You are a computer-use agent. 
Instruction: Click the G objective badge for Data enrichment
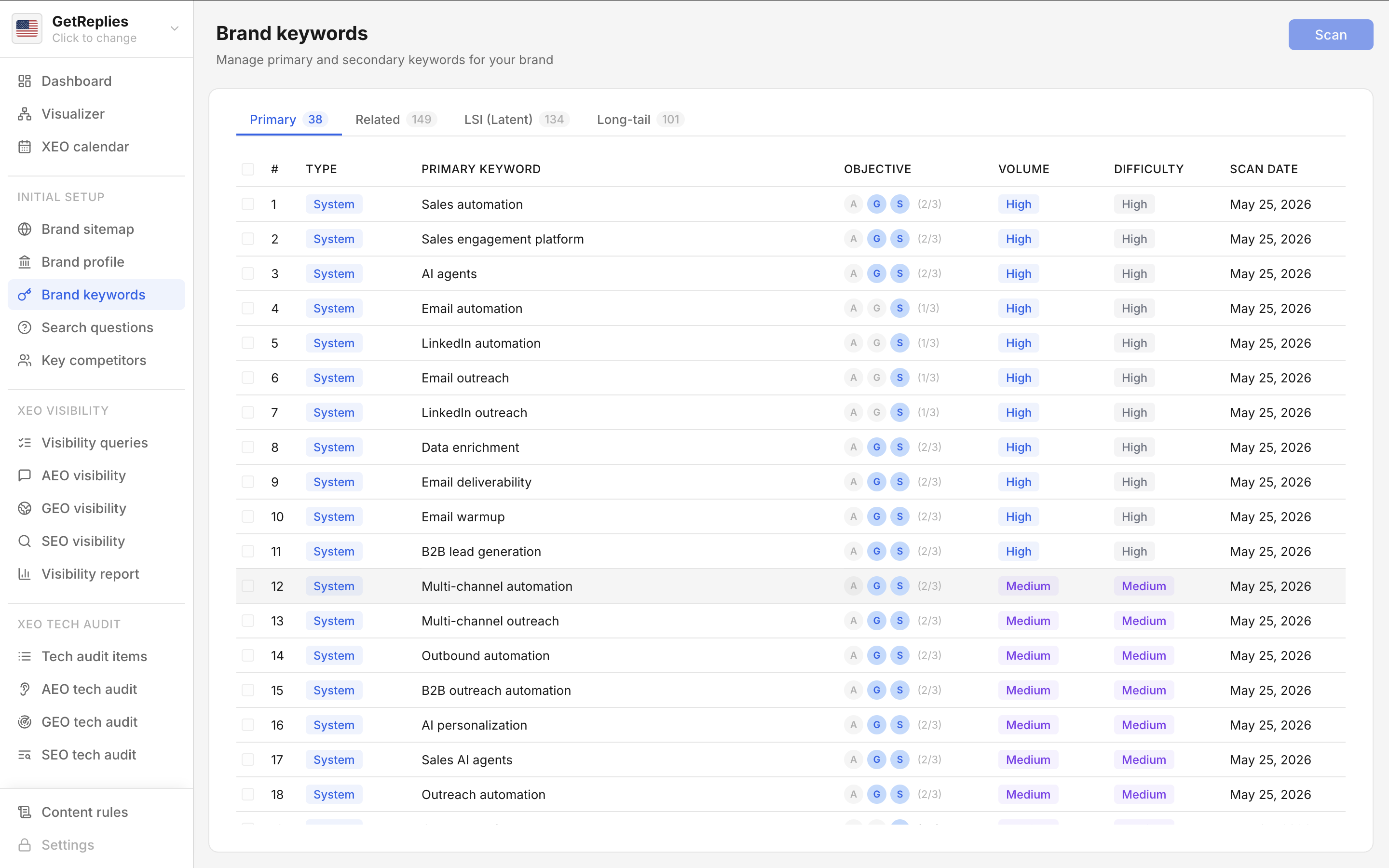876,447
